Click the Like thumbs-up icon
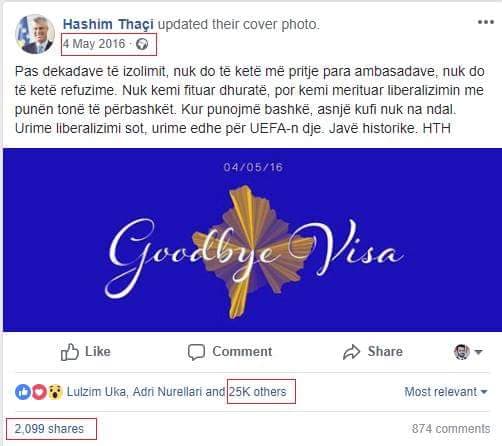This screenshot has height=446, width=502. point(69,352)
